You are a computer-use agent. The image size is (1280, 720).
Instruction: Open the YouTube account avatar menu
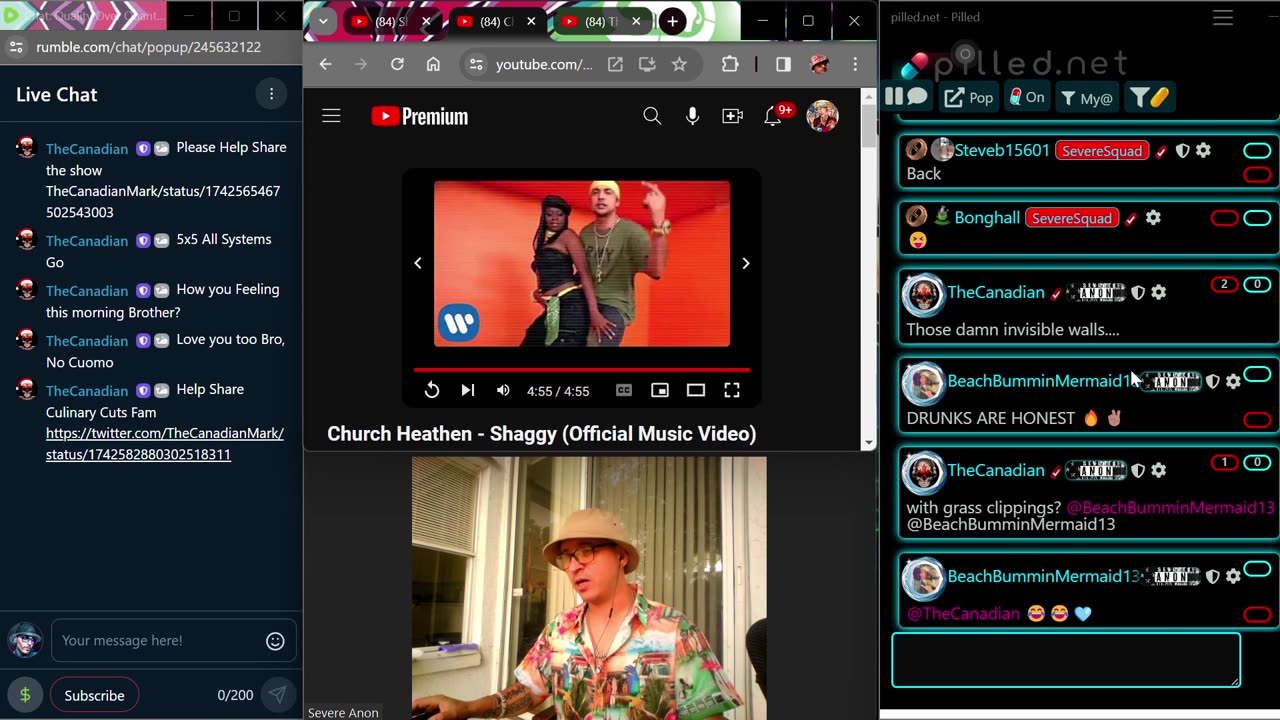pyautogui.click(x=822, y=116)
